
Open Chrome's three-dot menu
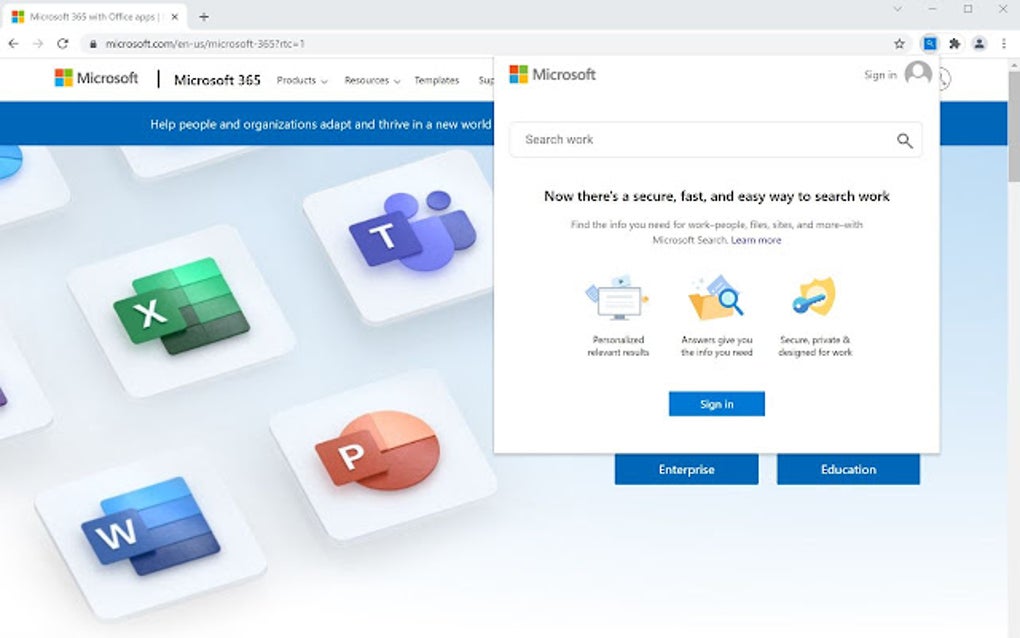(1004, 44)
